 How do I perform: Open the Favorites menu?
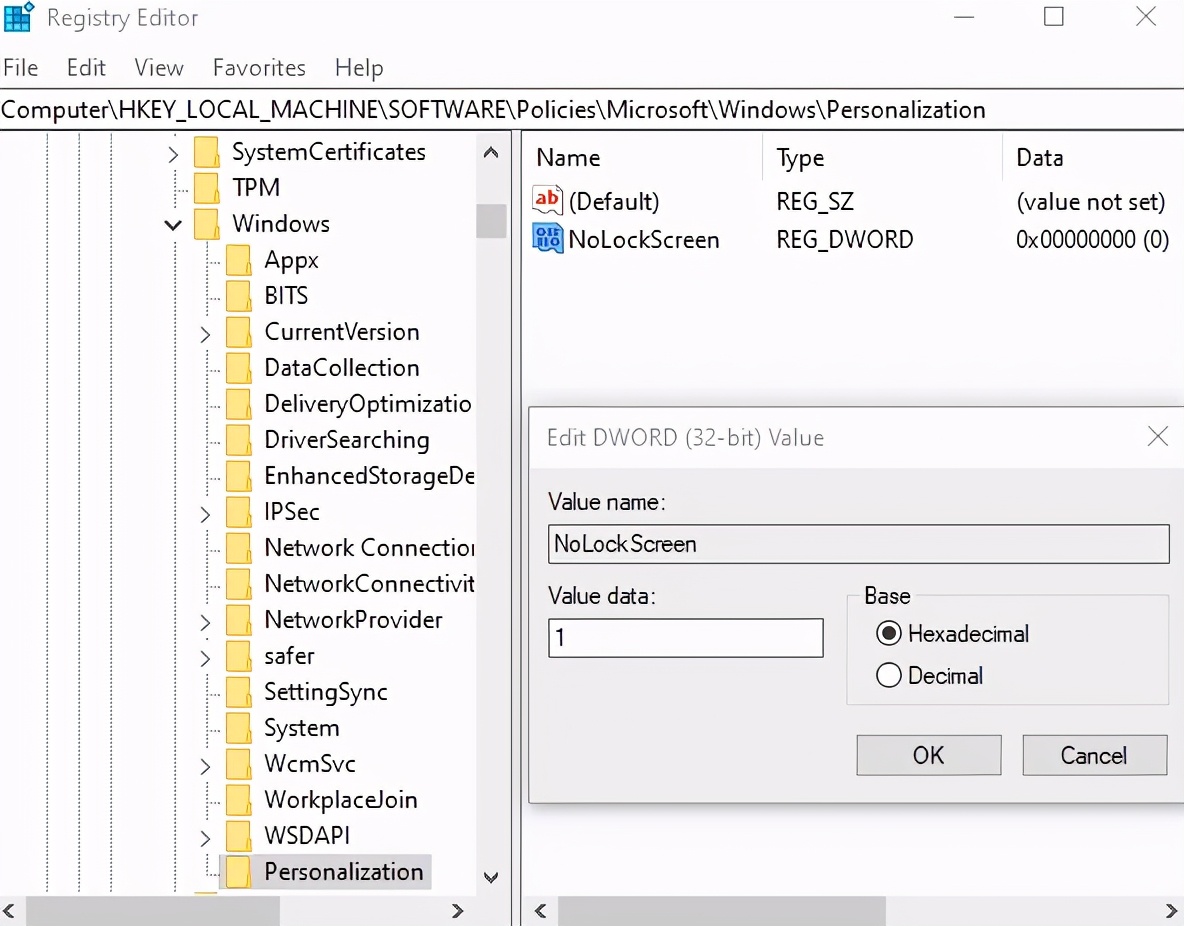pos(258,67)
